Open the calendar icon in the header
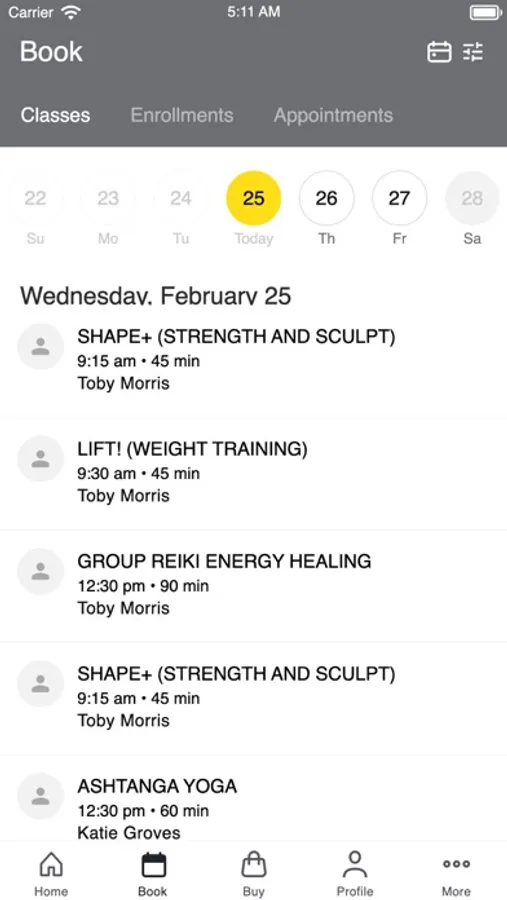This screenshot has width=507, height=900. 439,52
